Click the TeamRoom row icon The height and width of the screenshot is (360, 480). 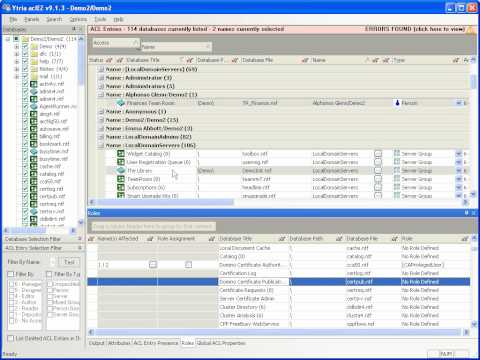pos(121,179)
